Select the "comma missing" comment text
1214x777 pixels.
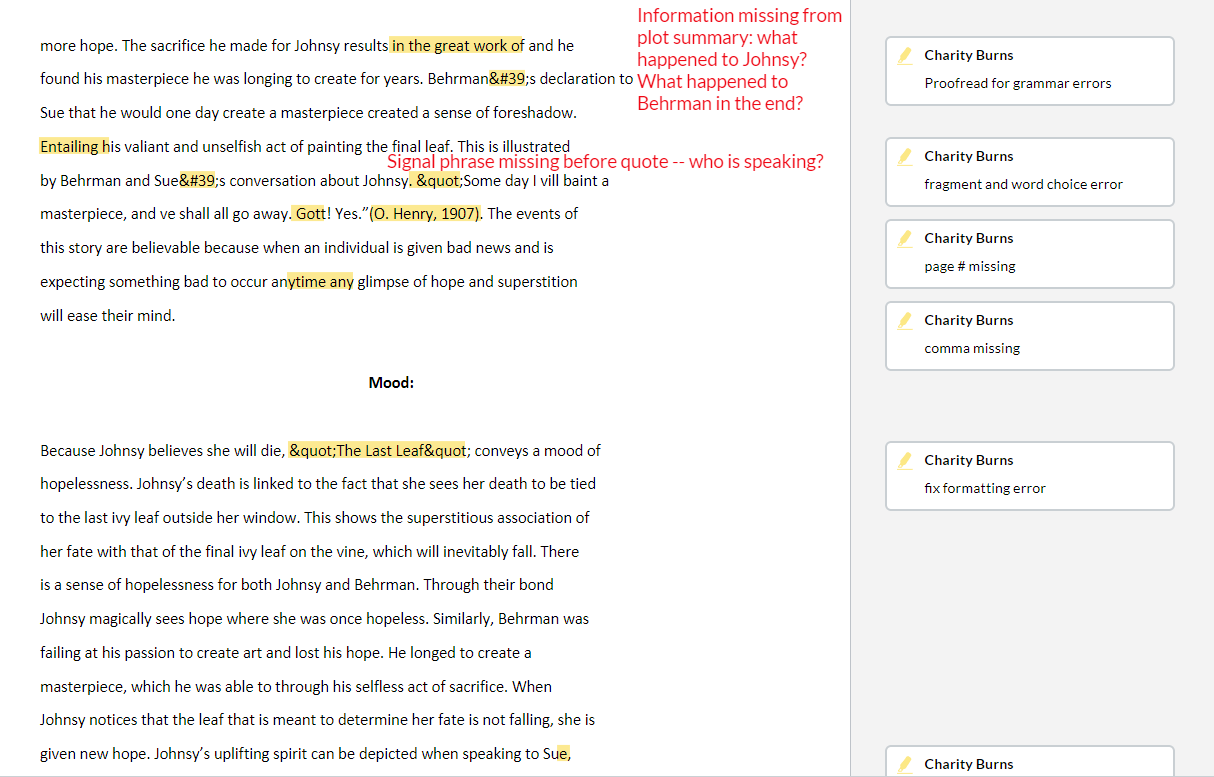coord(972,349)
